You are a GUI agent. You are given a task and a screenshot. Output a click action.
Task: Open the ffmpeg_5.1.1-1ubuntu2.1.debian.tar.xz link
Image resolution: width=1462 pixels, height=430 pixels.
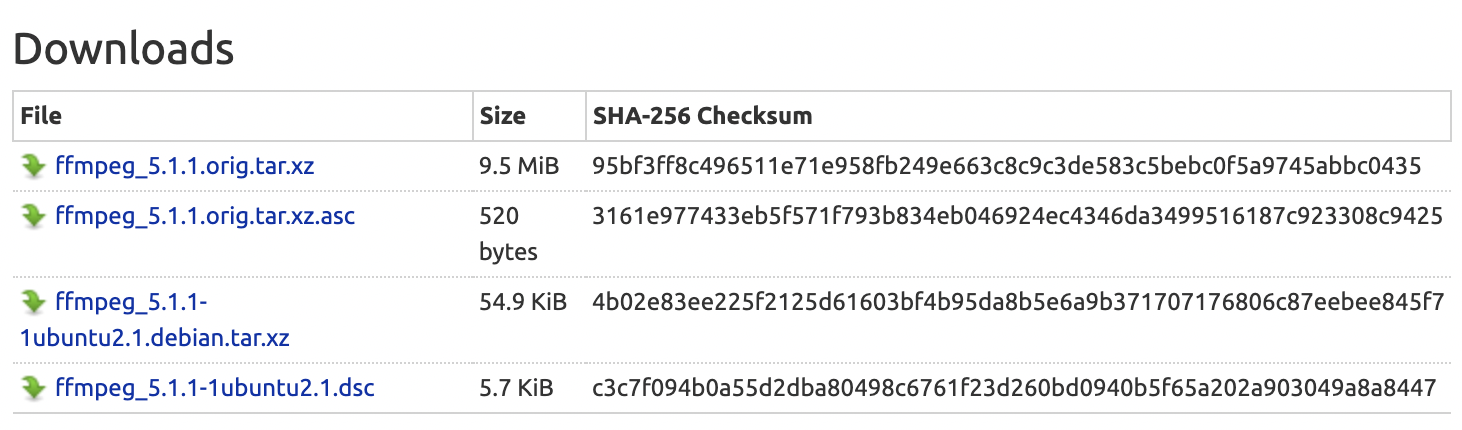[155, 319]
